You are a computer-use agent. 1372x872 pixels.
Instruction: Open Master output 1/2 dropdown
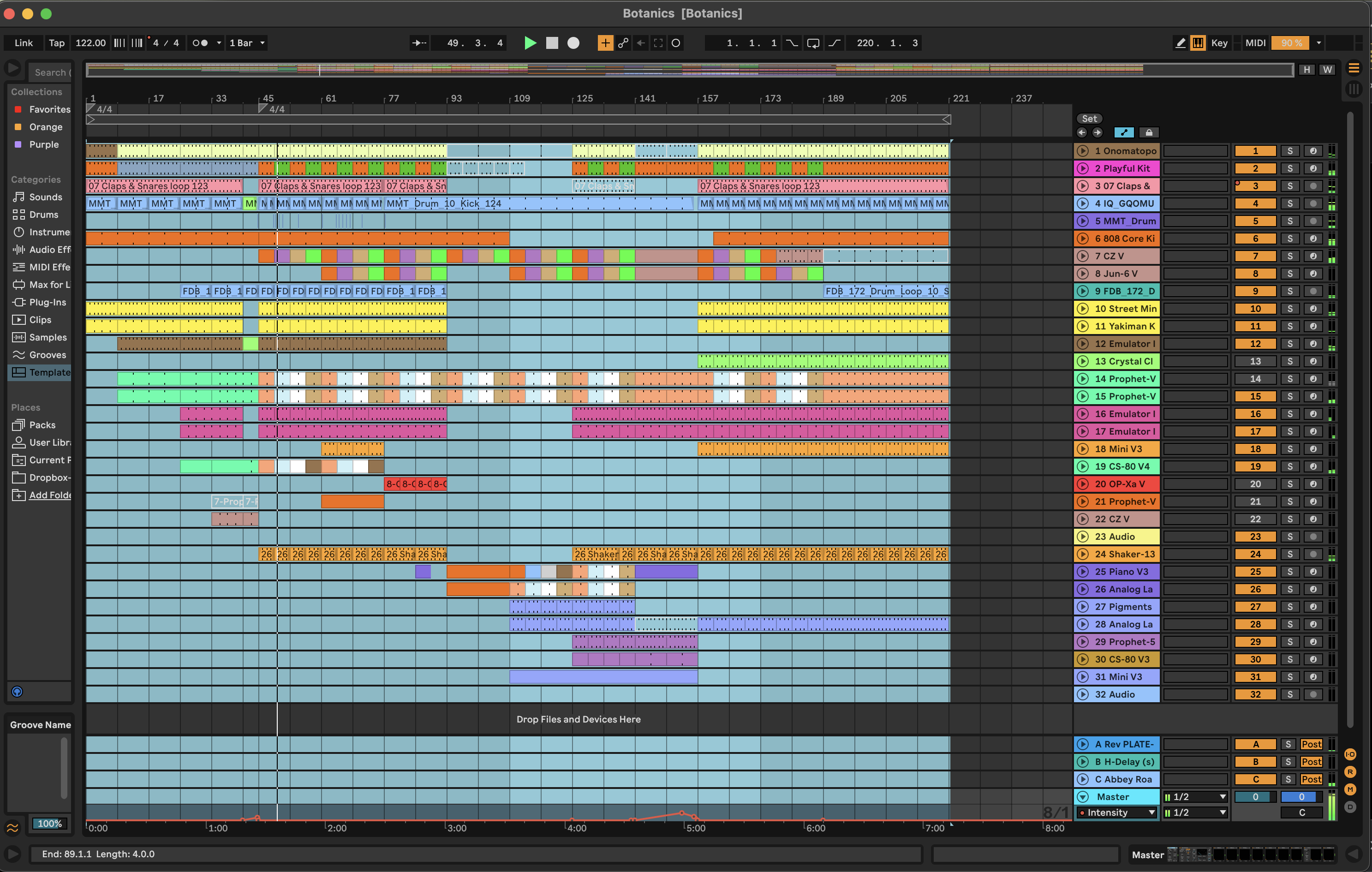click(1195, 797)
